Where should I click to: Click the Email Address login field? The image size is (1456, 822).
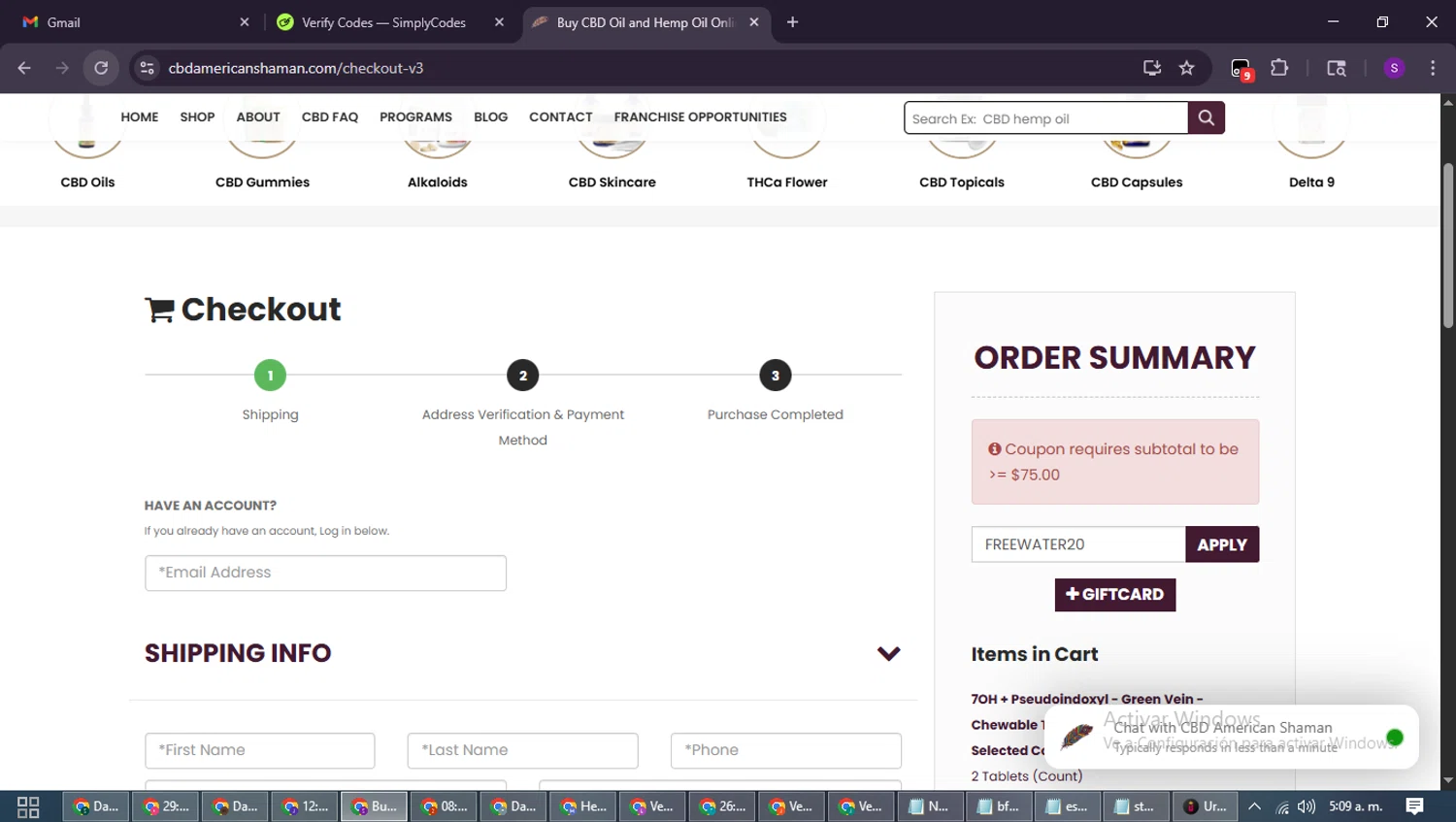click(x=325, y=573)
